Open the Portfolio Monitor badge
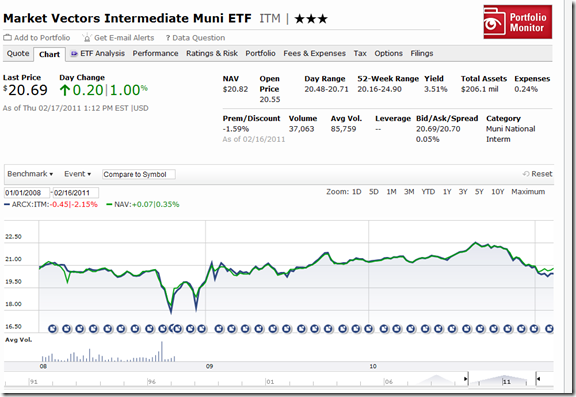 [x=518, y=22]
